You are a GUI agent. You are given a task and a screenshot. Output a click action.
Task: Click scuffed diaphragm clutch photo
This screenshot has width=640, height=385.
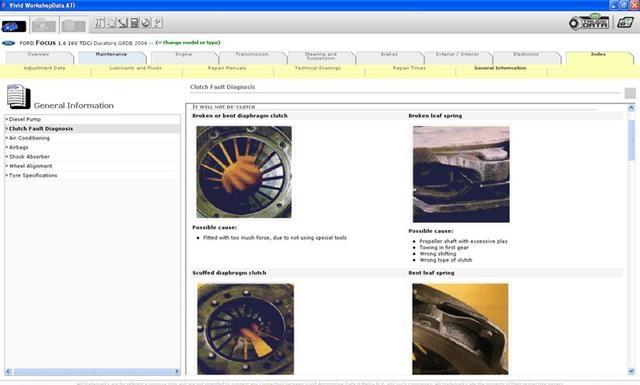point(245,329)
